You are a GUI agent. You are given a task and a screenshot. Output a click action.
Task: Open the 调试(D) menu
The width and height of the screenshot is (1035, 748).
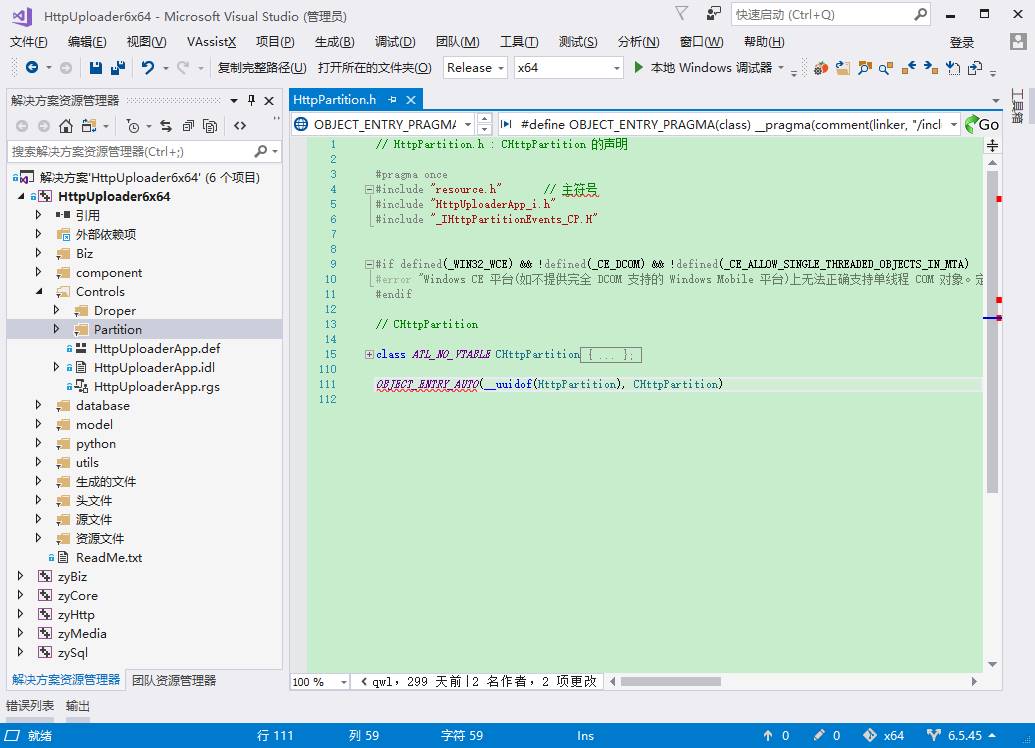pyautogui.click(x=394, y=42)
